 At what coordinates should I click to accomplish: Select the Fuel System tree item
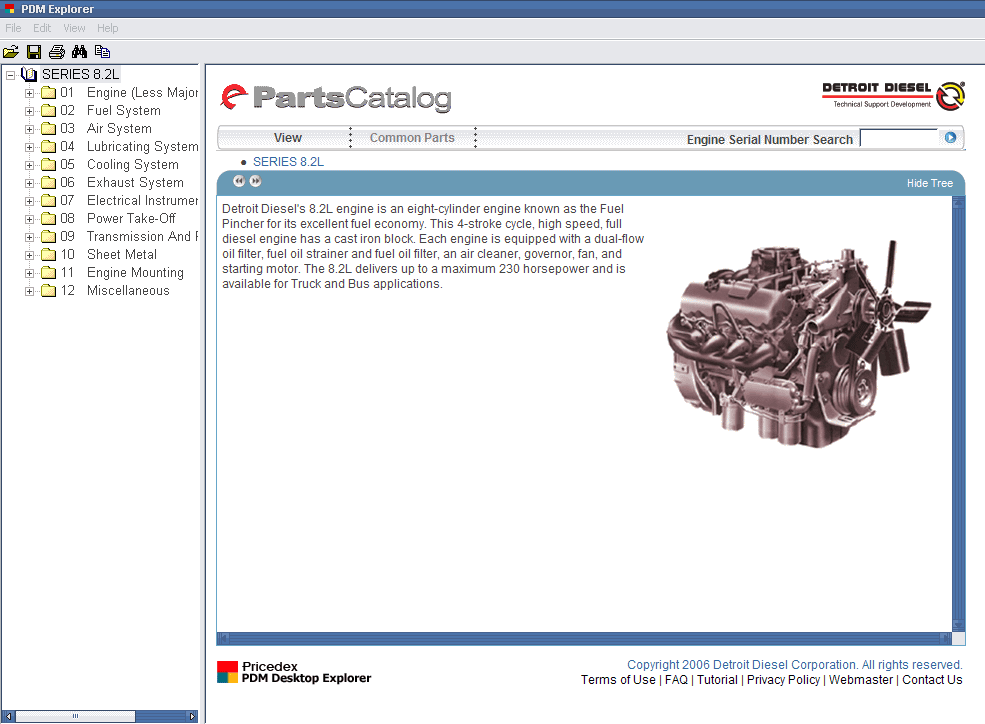pyautogui.click(x=124, y=111)
